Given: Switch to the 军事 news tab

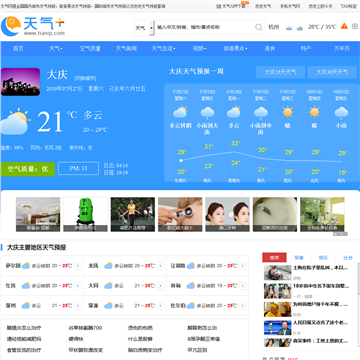Looking at the screenshot, I should coord(299,257).
